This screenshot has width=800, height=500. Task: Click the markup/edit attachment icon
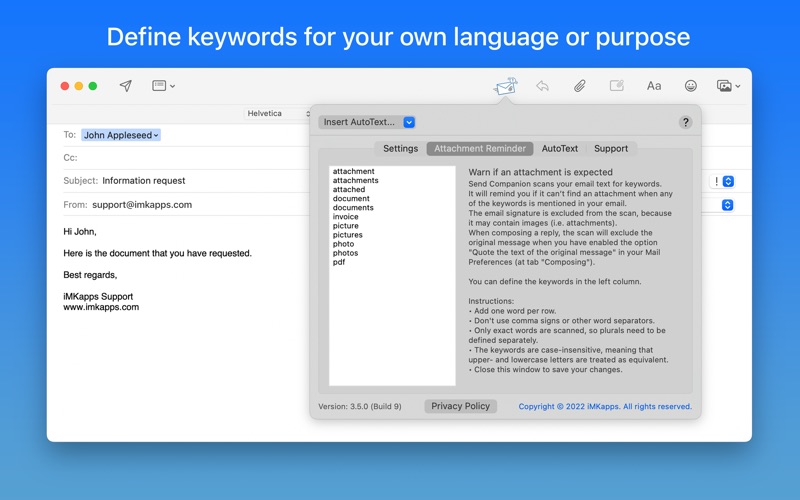(617, 86)
